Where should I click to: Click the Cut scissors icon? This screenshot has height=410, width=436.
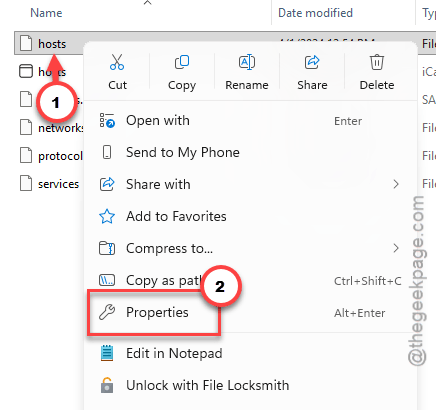[x=117, y=62]
